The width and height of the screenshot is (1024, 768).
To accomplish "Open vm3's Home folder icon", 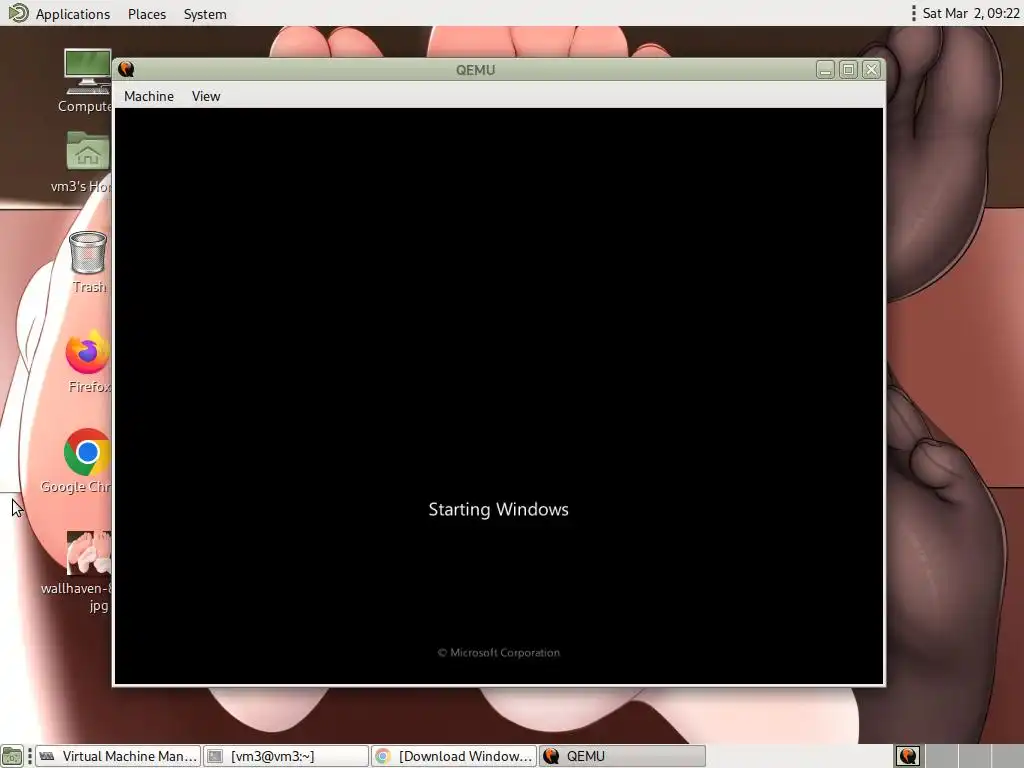I will pyautogui.click(x=88, y=150).
